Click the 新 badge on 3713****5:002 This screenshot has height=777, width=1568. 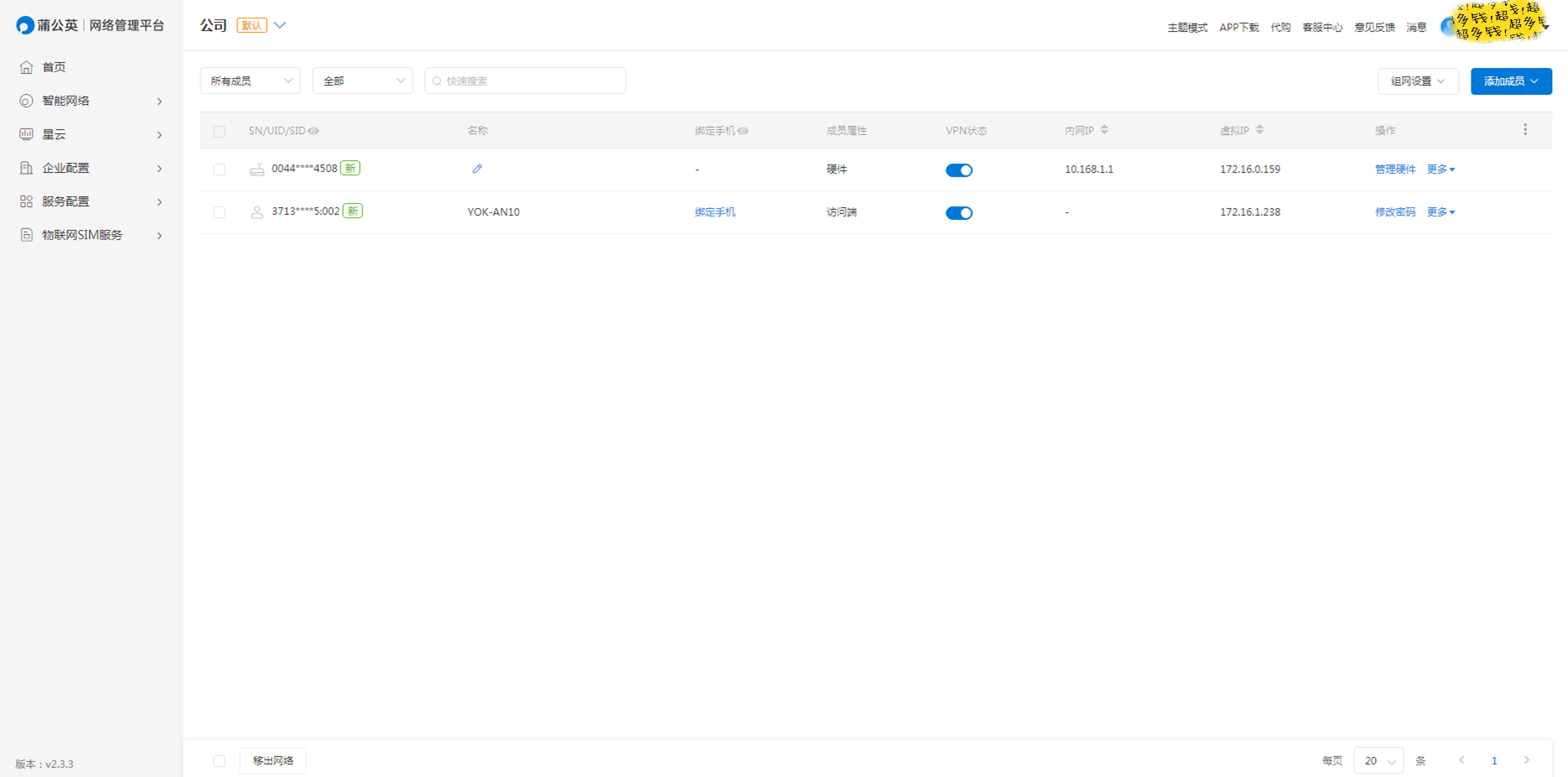pyautogui.click(x=352, y=211)
